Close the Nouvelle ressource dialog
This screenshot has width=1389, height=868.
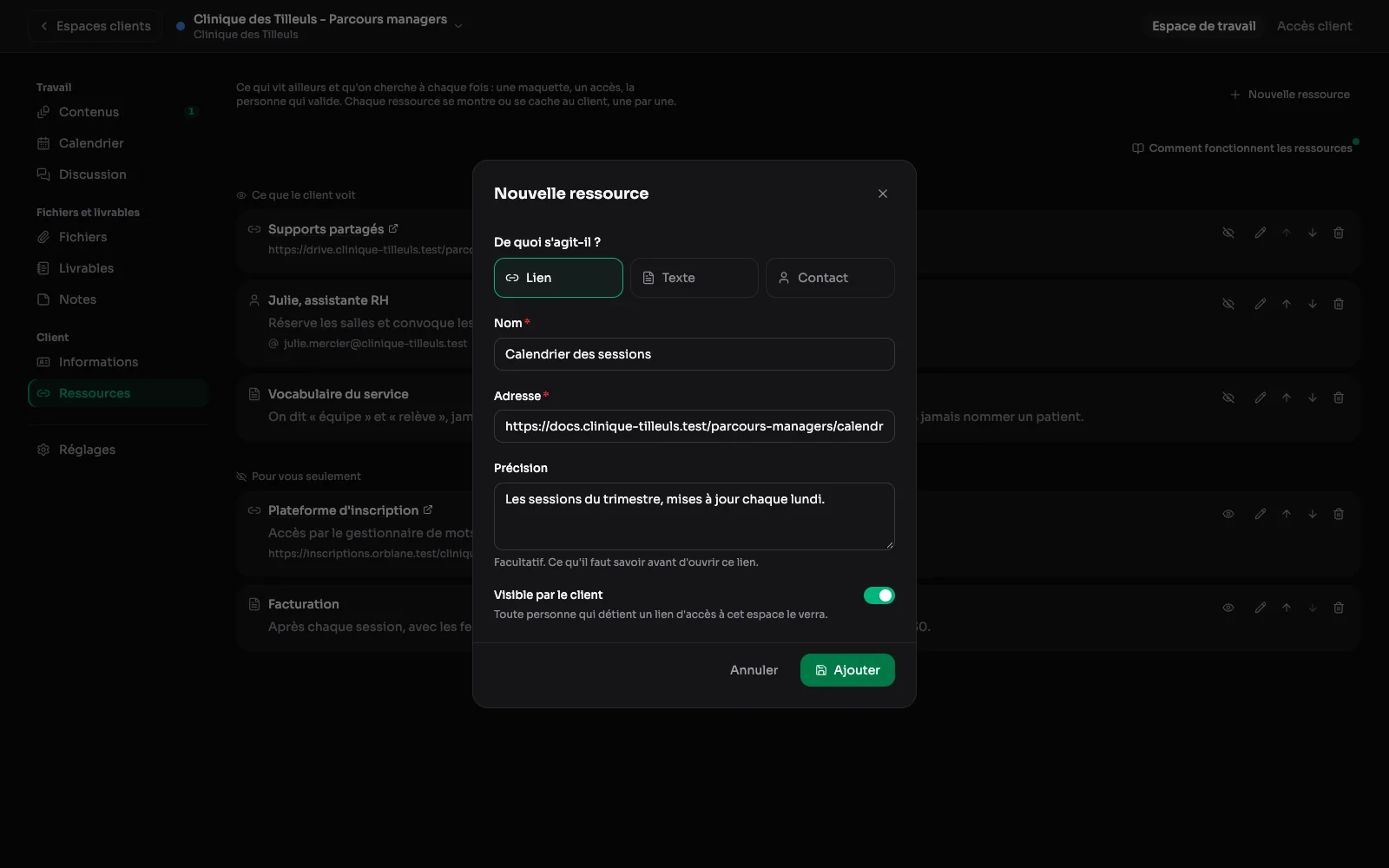pos(883,194)
